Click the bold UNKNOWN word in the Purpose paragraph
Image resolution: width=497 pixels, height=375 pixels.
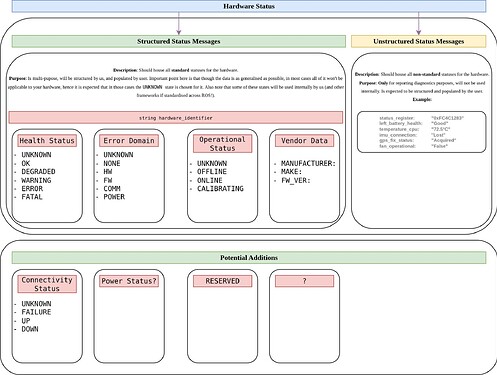(x=152, y=87)
